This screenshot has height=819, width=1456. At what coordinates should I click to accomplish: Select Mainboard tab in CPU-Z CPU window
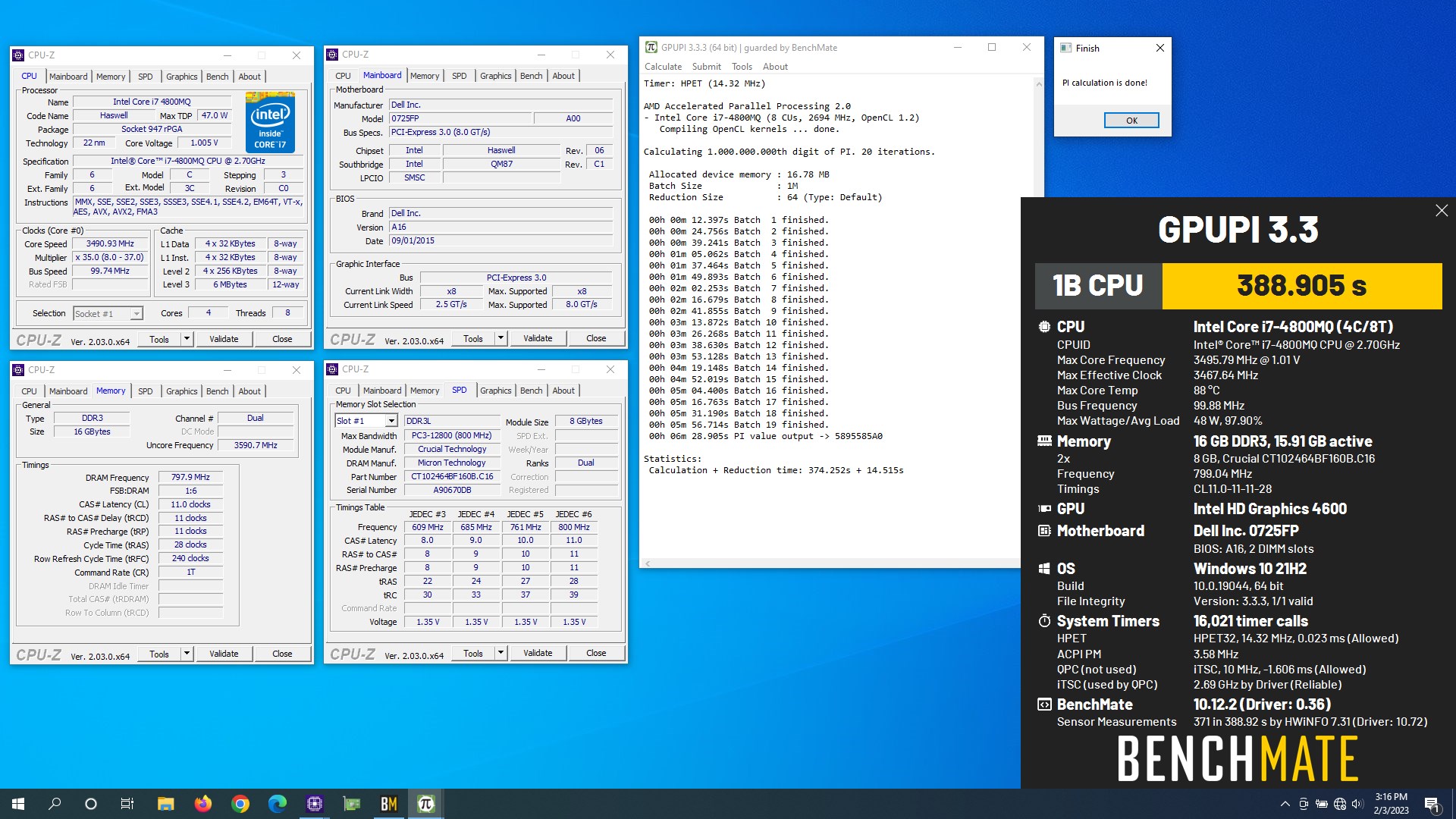point(68,77)
